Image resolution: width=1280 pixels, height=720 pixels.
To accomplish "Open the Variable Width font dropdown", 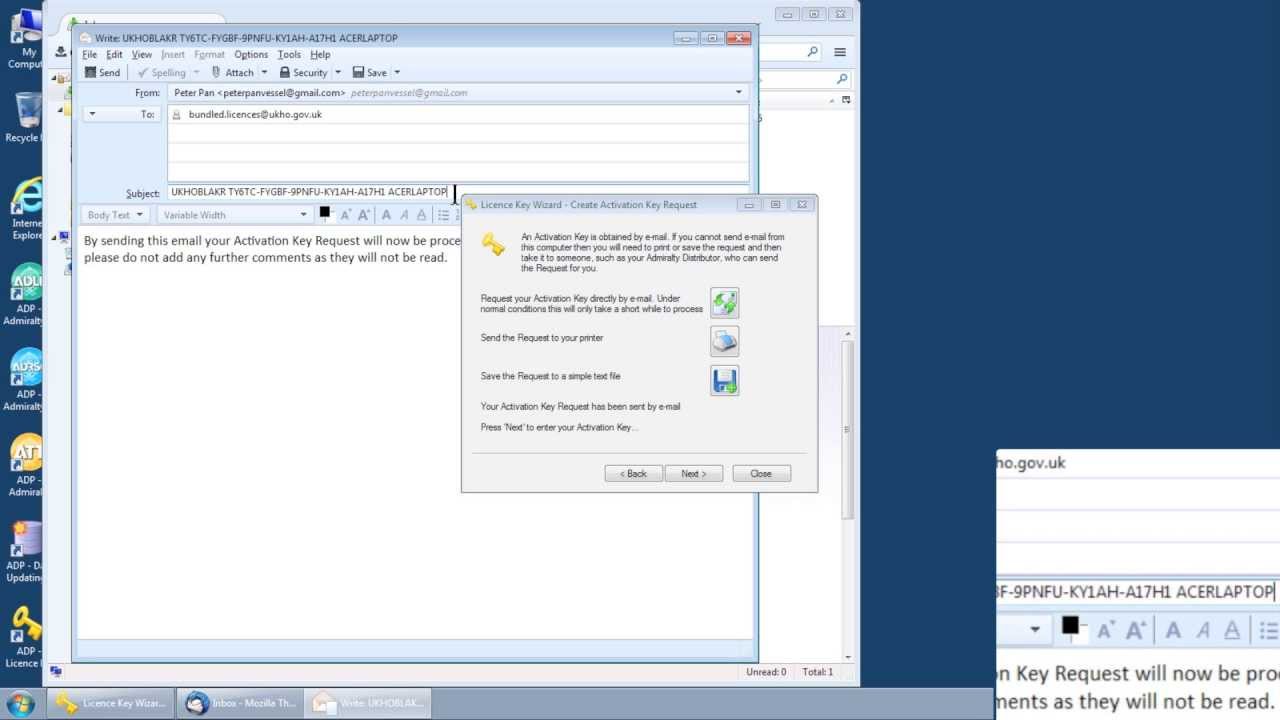I will pyautogui.click(x=236, y=215).
